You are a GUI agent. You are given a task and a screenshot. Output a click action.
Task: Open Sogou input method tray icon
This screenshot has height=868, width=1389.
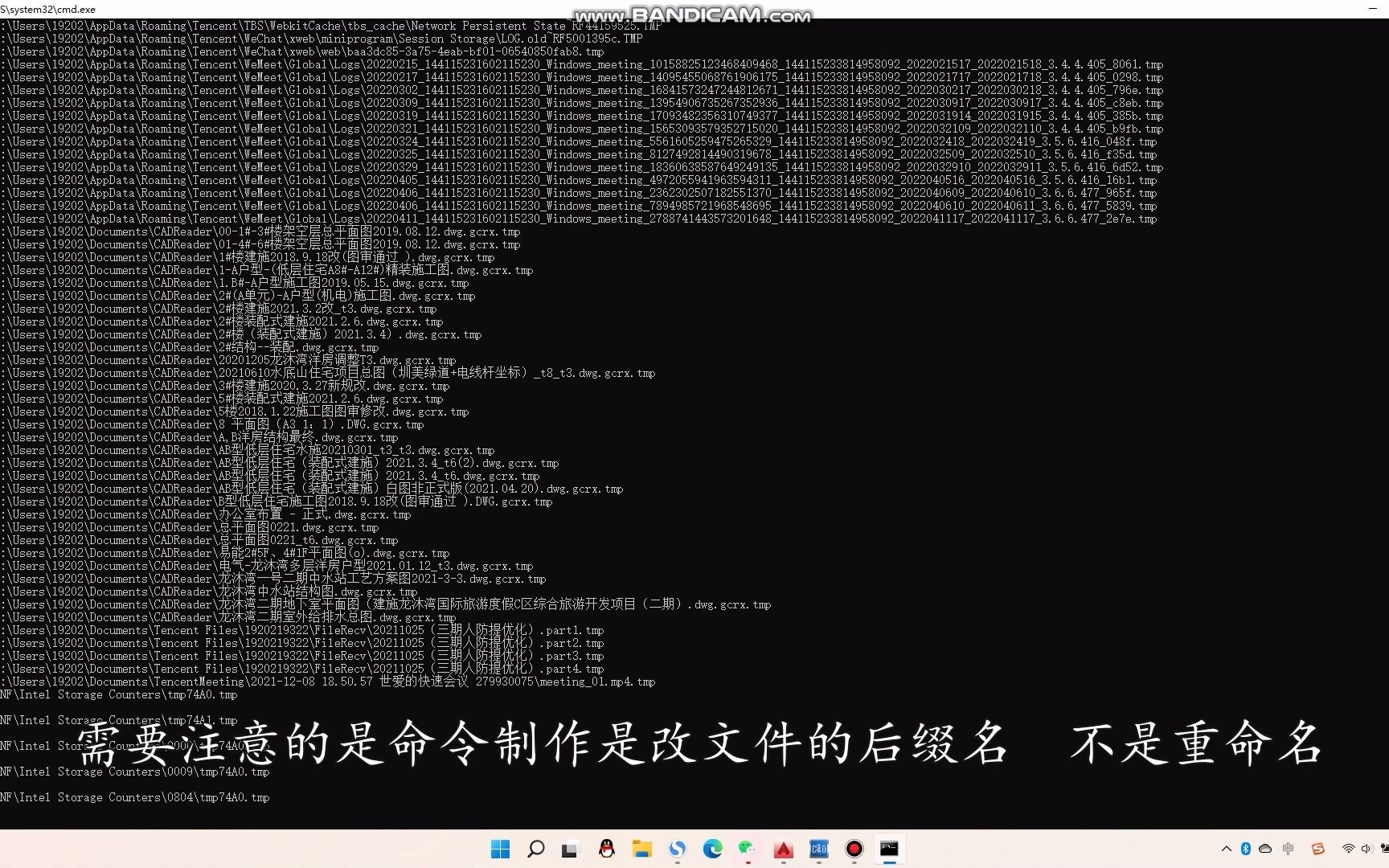(1317, 849)
